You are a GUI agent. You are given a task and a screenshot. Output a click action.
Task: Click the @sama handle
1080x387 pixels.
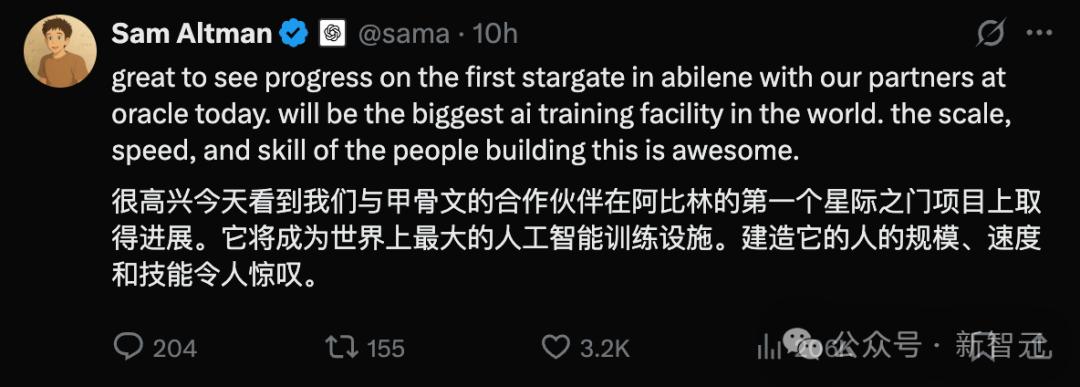[404, 34]
